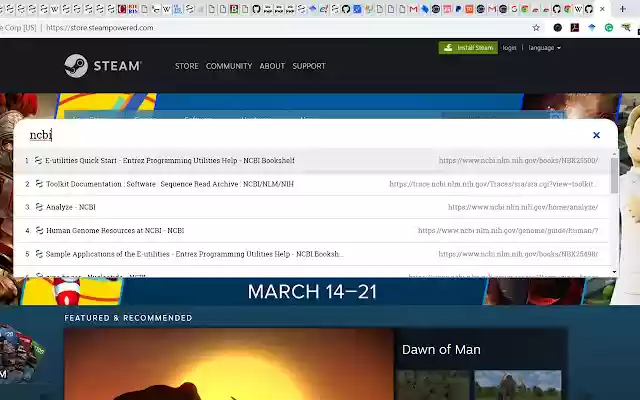Click the "Dawn of Man" title
640x400 pixels.
click(x=441, y=349)
